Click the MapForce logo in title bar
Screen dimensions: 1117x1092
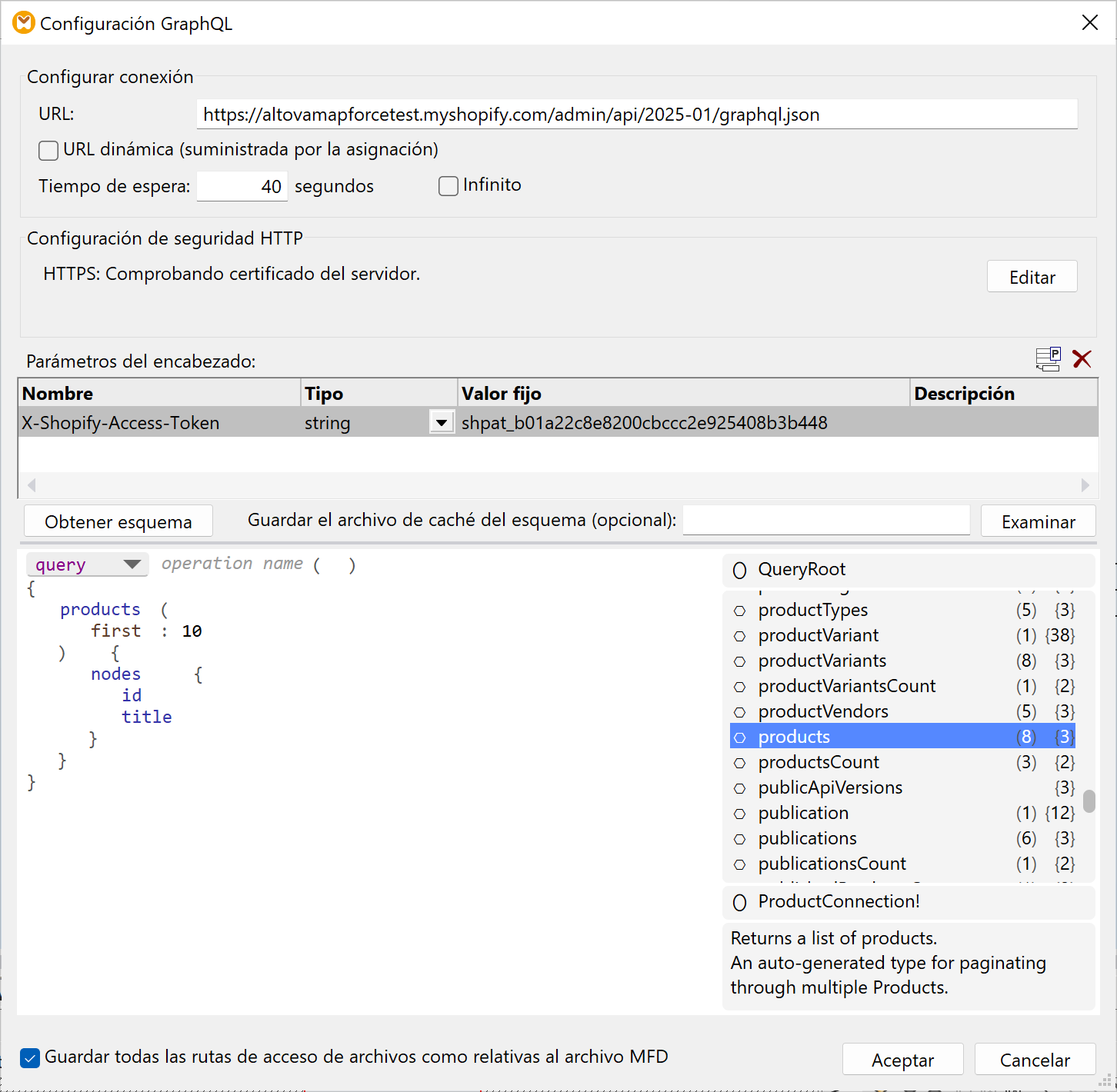click(x=24, y=23)
